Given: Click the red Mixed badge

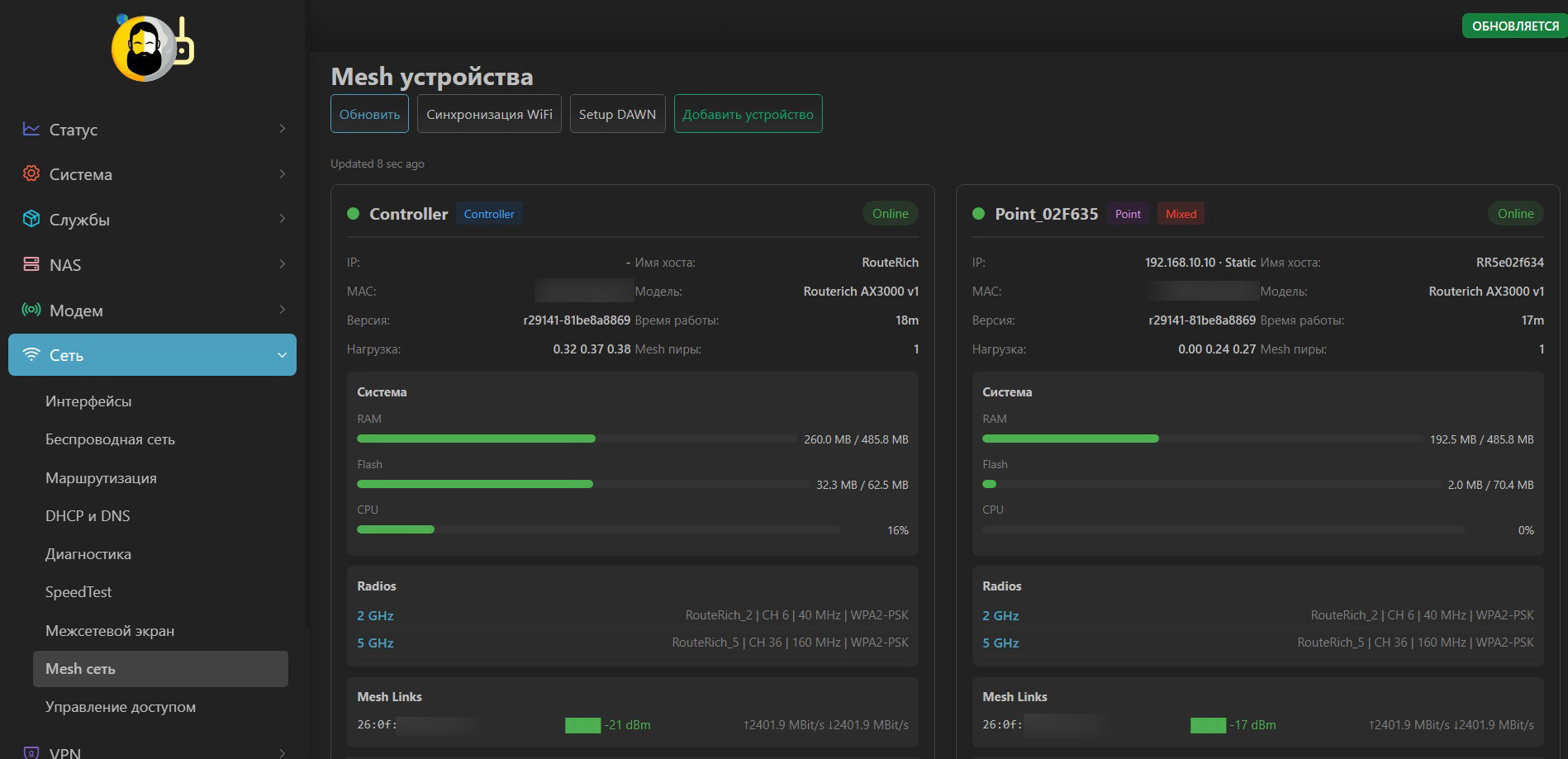Looking at the screenshot, I should coord(1181,214).
